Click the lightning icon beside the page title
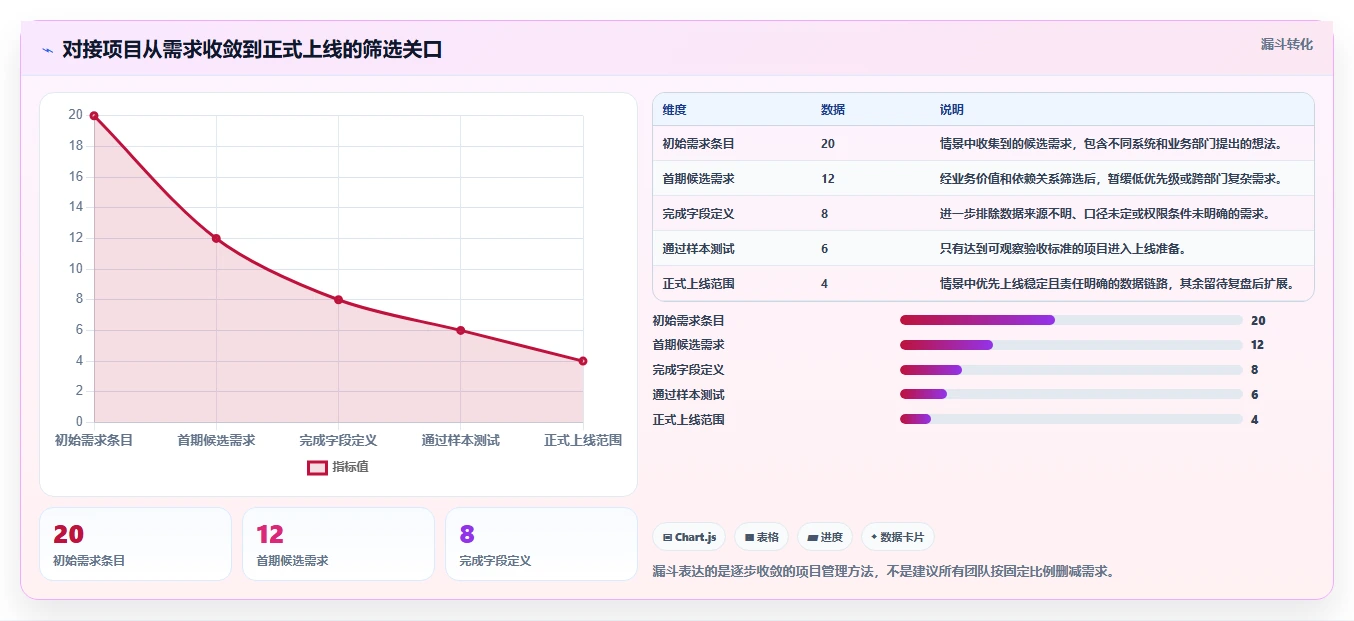 click(47, 49)
